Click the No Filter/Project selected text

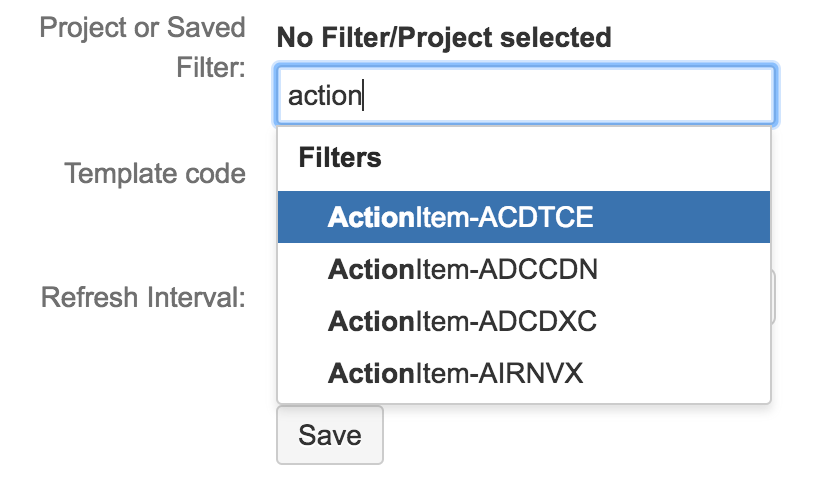coord(443,38)
